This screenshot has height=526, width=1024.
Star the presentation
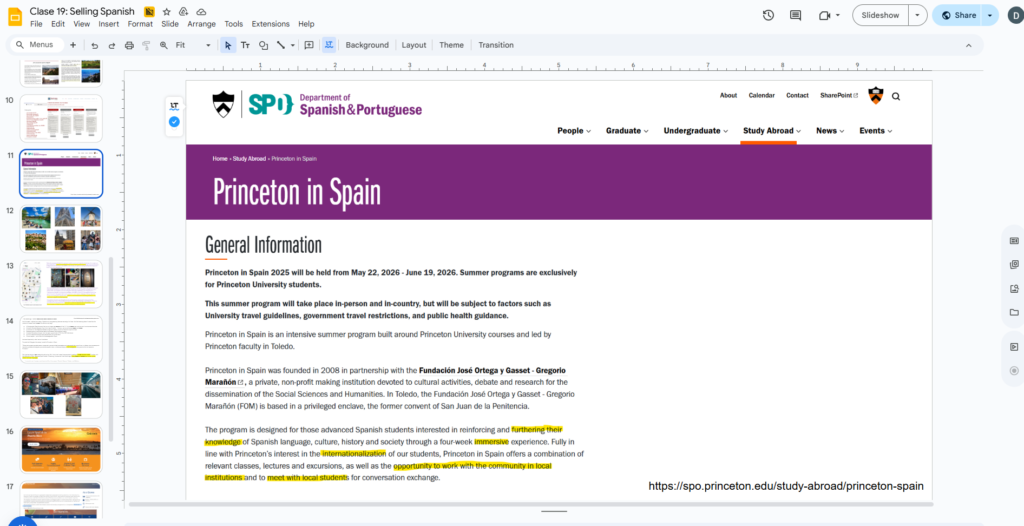(167, 10)
